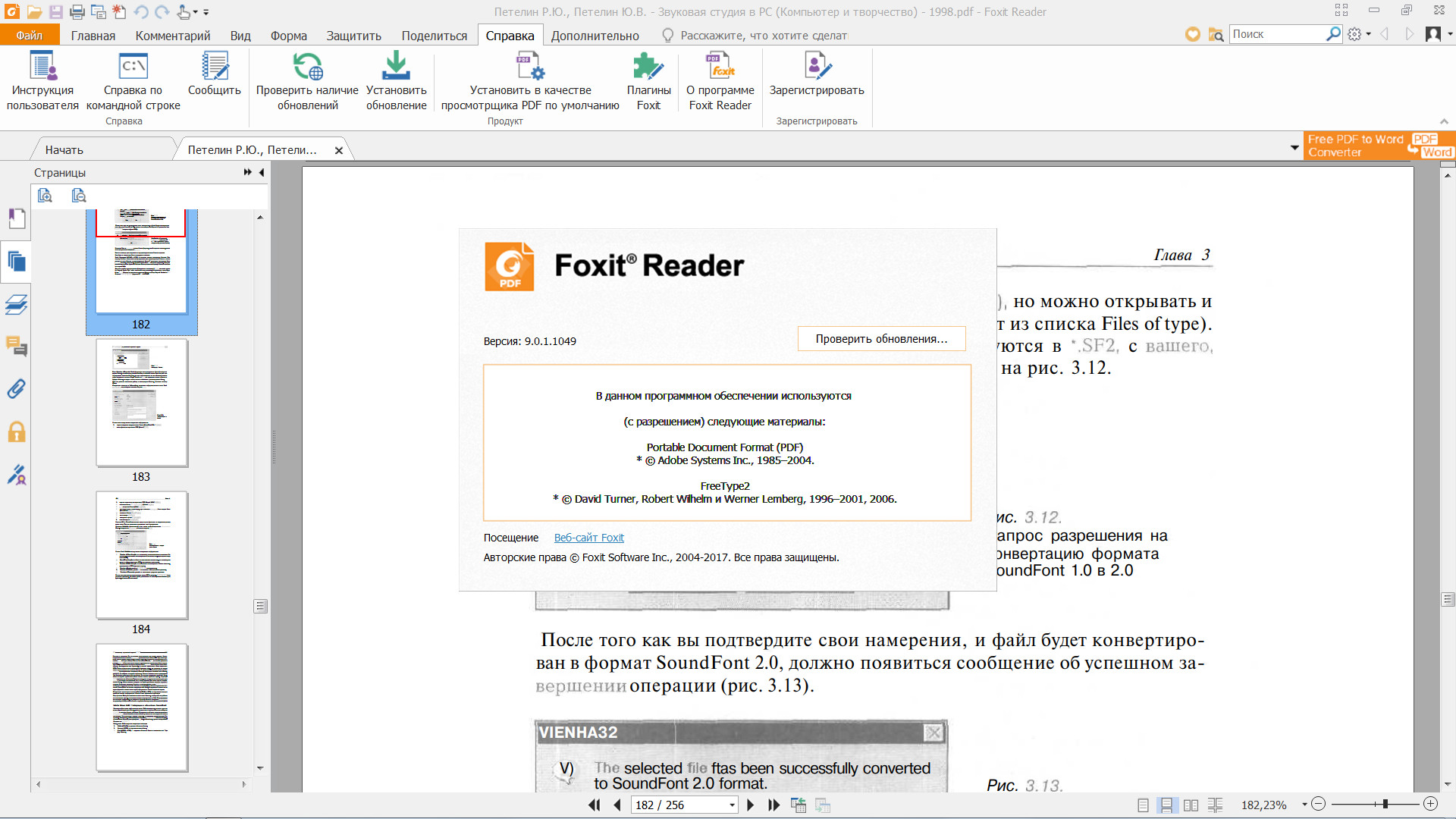Screen dimensions: 1456x819
Task: Click the orange heart icon near search
Action: pyautogui.click(x=1193, y=34)
